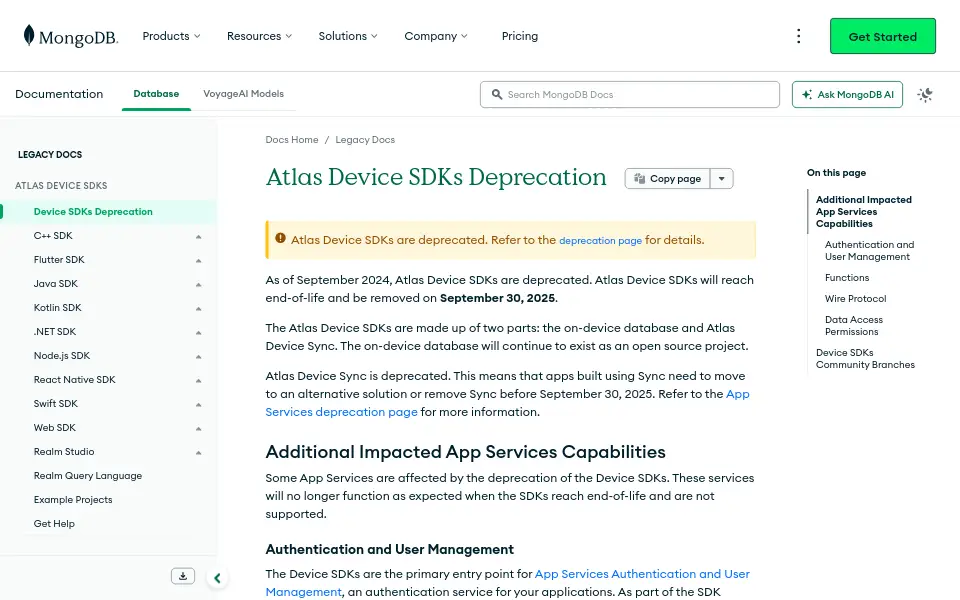Go to Docs Home breadcrumb
Image resolution: width=960 pixels, height=600 pixels.
tap(292, 140)
